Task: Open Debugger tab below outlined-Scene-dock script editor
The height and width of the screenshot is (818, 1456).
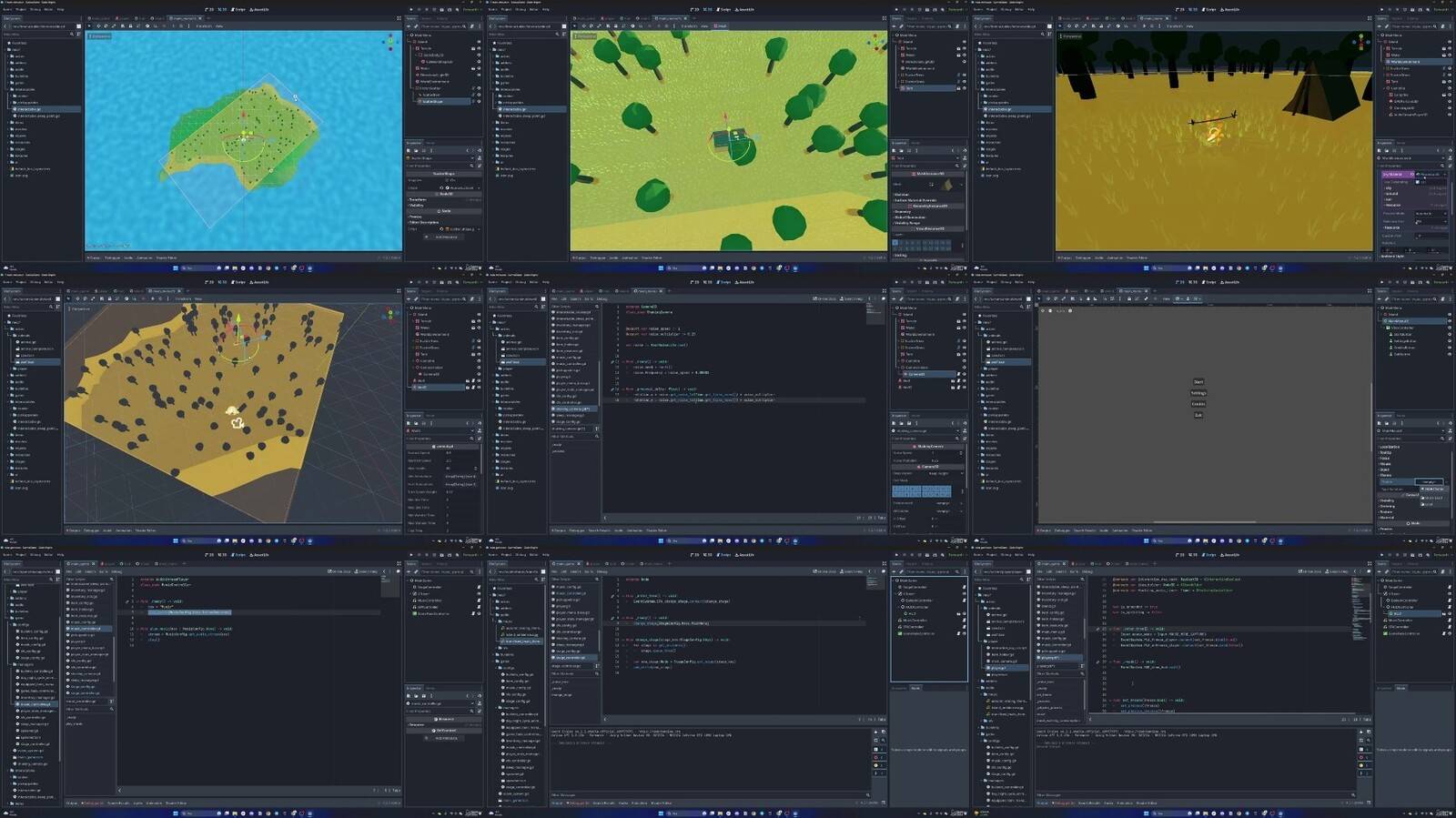Action: click(x=578, y=803)
